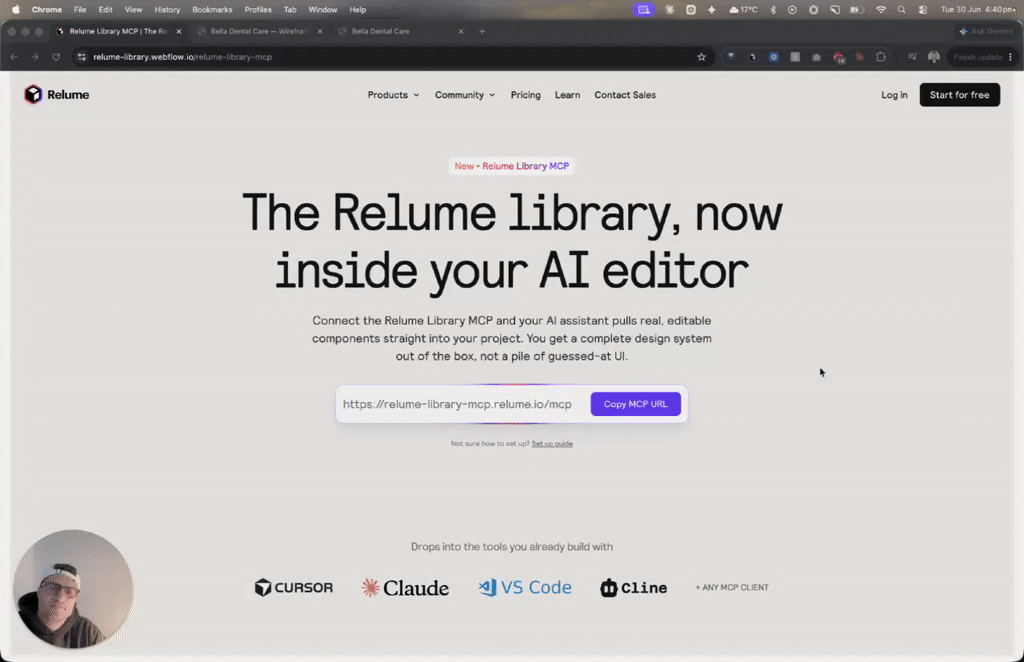Click the address bar URL

click(x=182, y=57)
